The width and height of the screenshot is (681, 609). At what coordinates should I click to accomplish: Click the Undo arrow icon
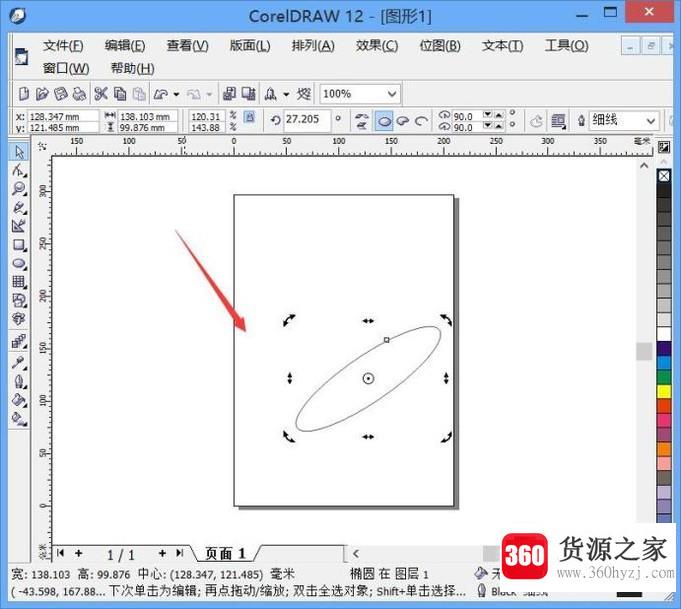(x=161, y=94)
